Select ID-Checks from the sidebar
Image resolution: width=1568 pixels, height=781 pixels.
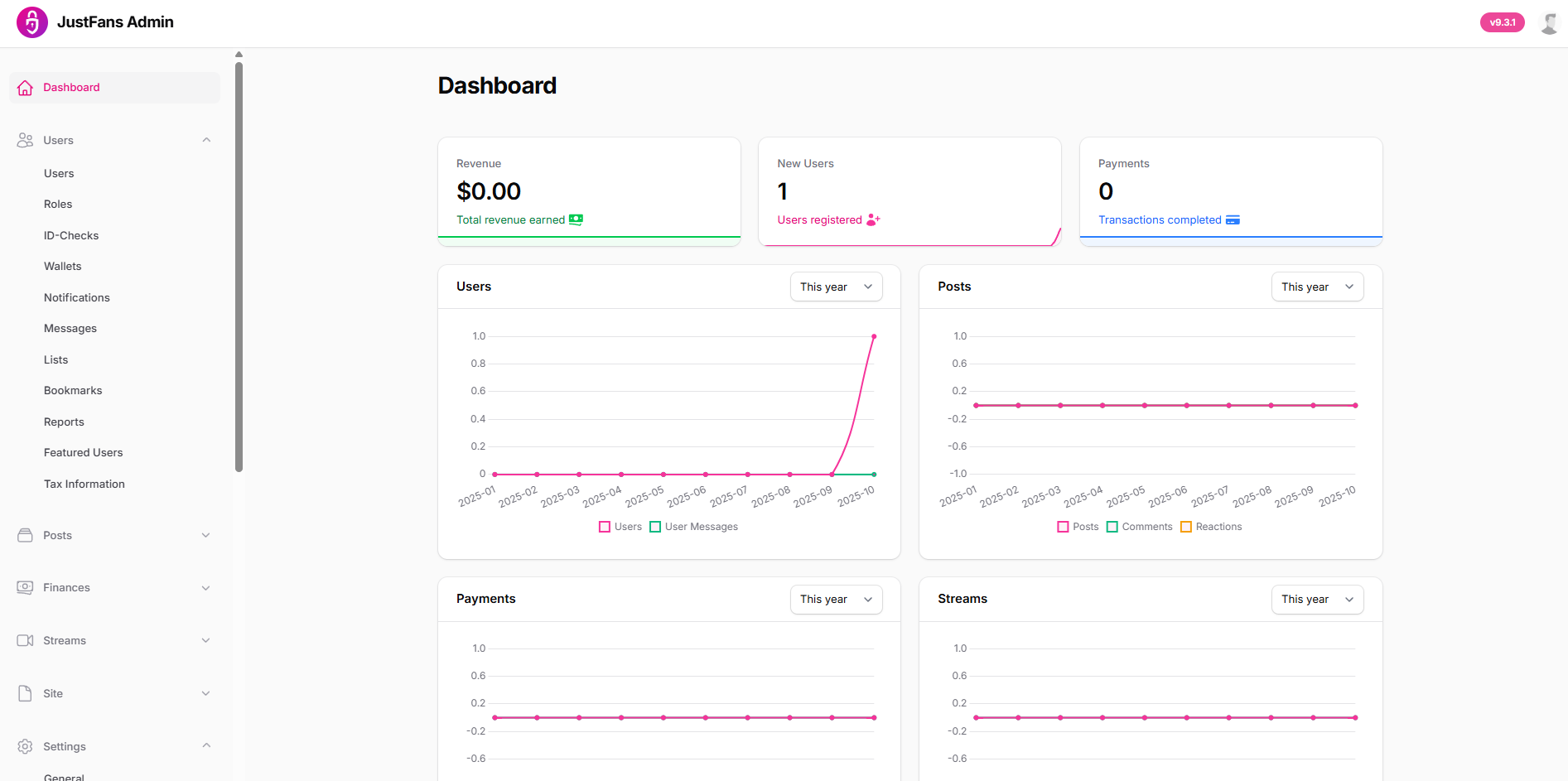pos(71,236)
